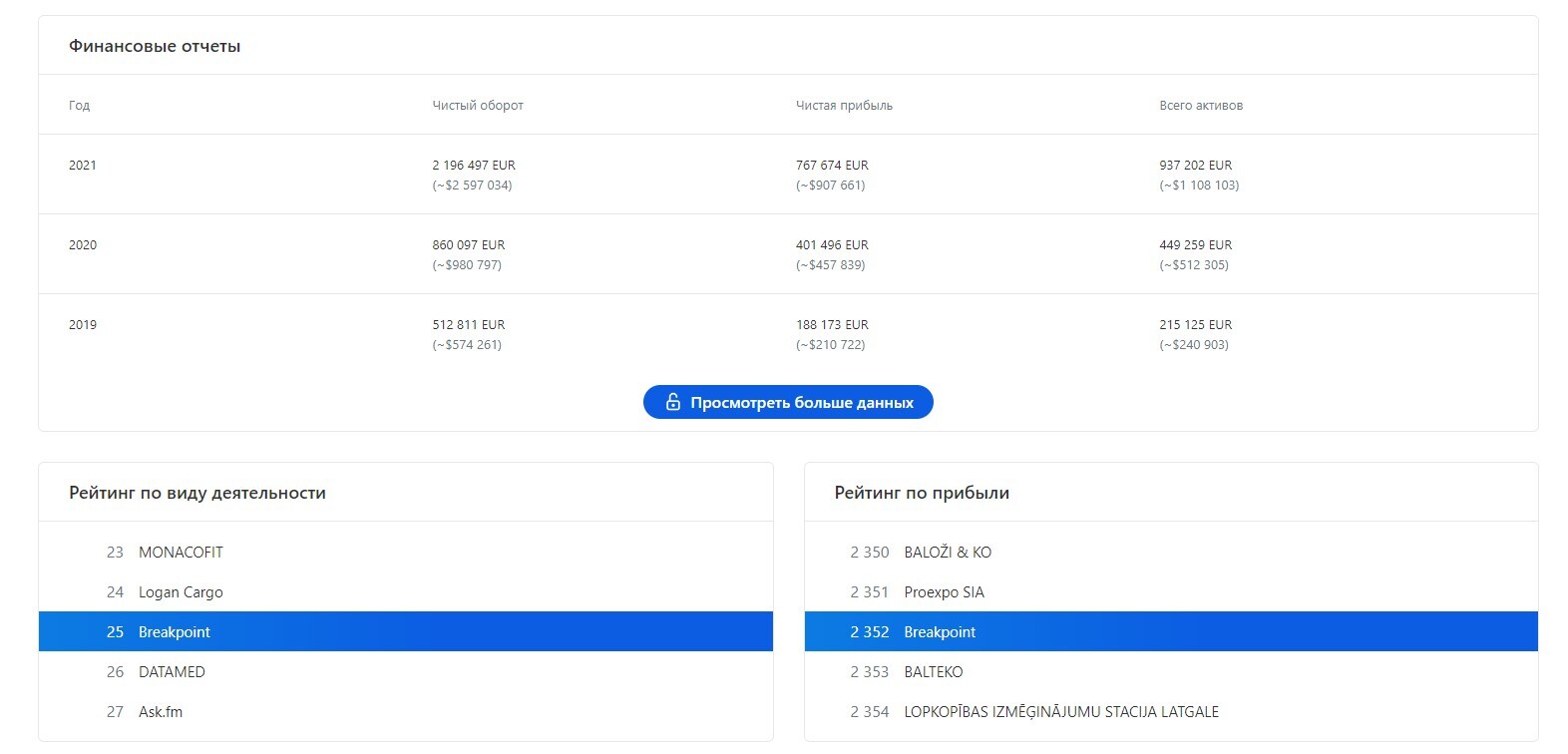The height and width of the screenshot is (754, 1568).
Task: Click the "Финансовые отчеты" section heading
Action: pos(155,46)
